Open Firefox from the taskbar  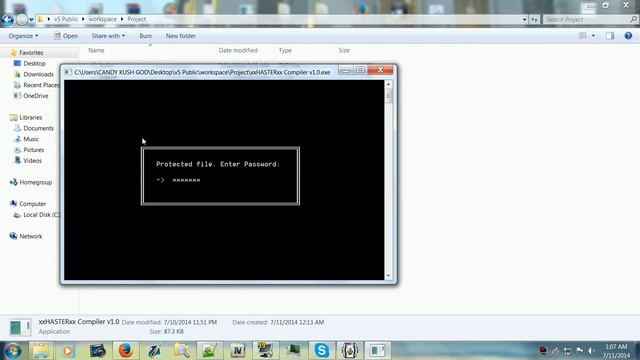click(x=125, y=350)
